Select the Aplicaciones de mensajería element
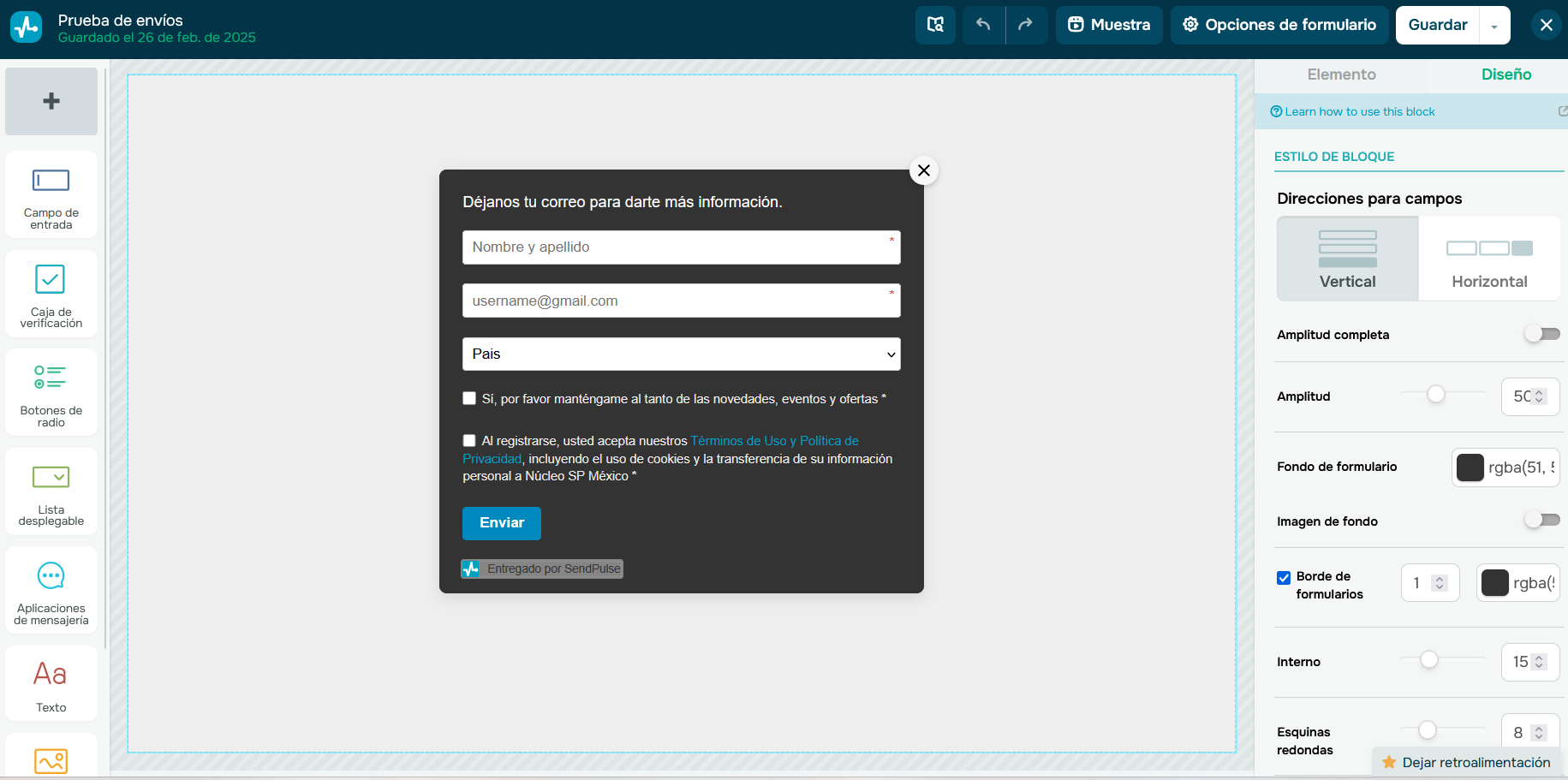This screenshot has width=1568, height=780. [x=51, y=590]
